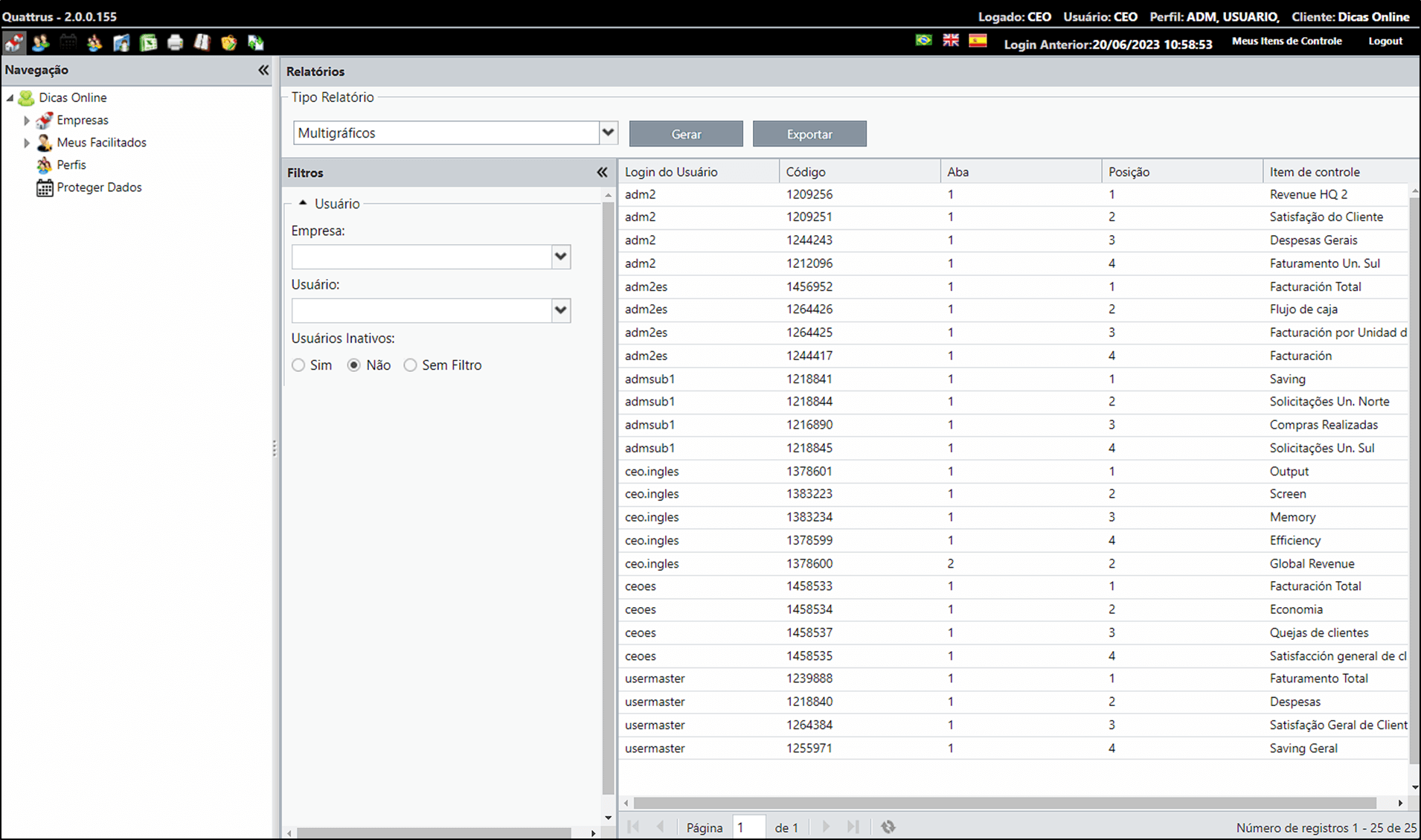Viewport: 1421px width, 840px height.
Task: Open the Excel spreadsheet toolbar icon
Action: point(149,42)
